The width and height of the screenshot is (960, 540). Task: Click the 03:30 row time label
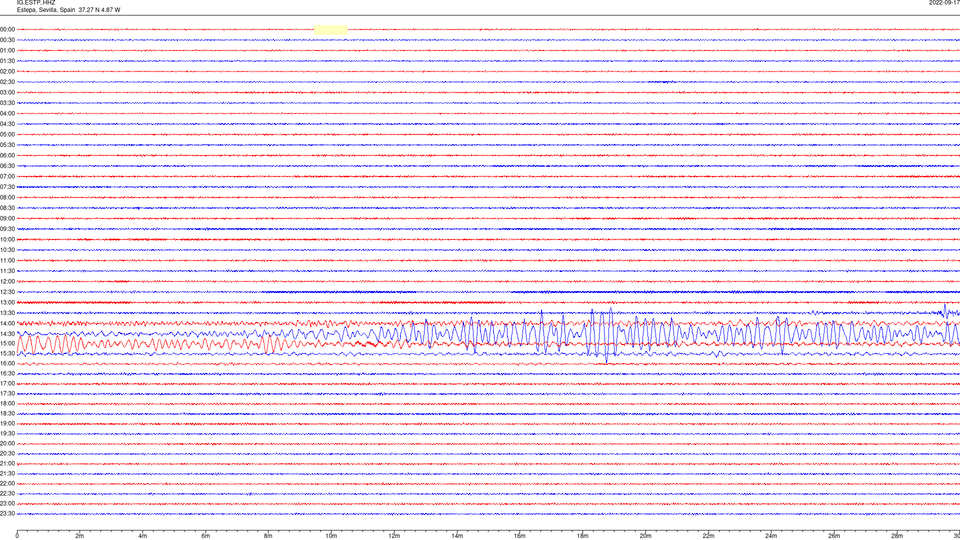[x=7, y=103]
